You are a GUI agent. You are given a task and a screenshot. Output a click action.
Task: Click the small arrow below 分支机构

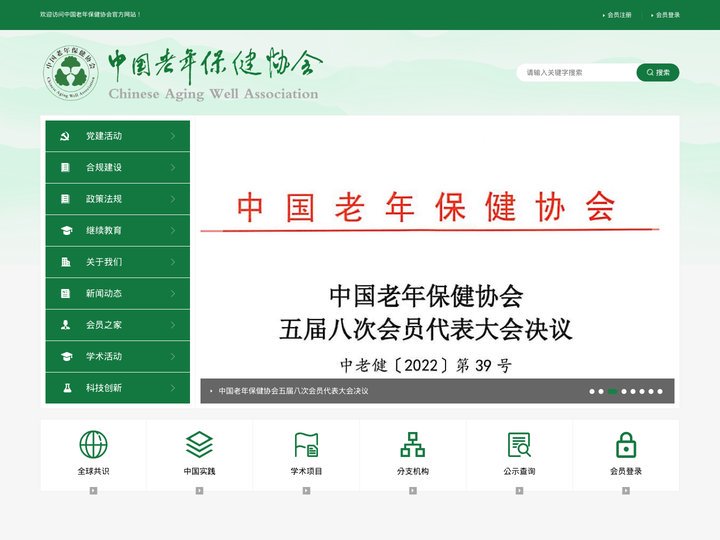click(413, 491)
